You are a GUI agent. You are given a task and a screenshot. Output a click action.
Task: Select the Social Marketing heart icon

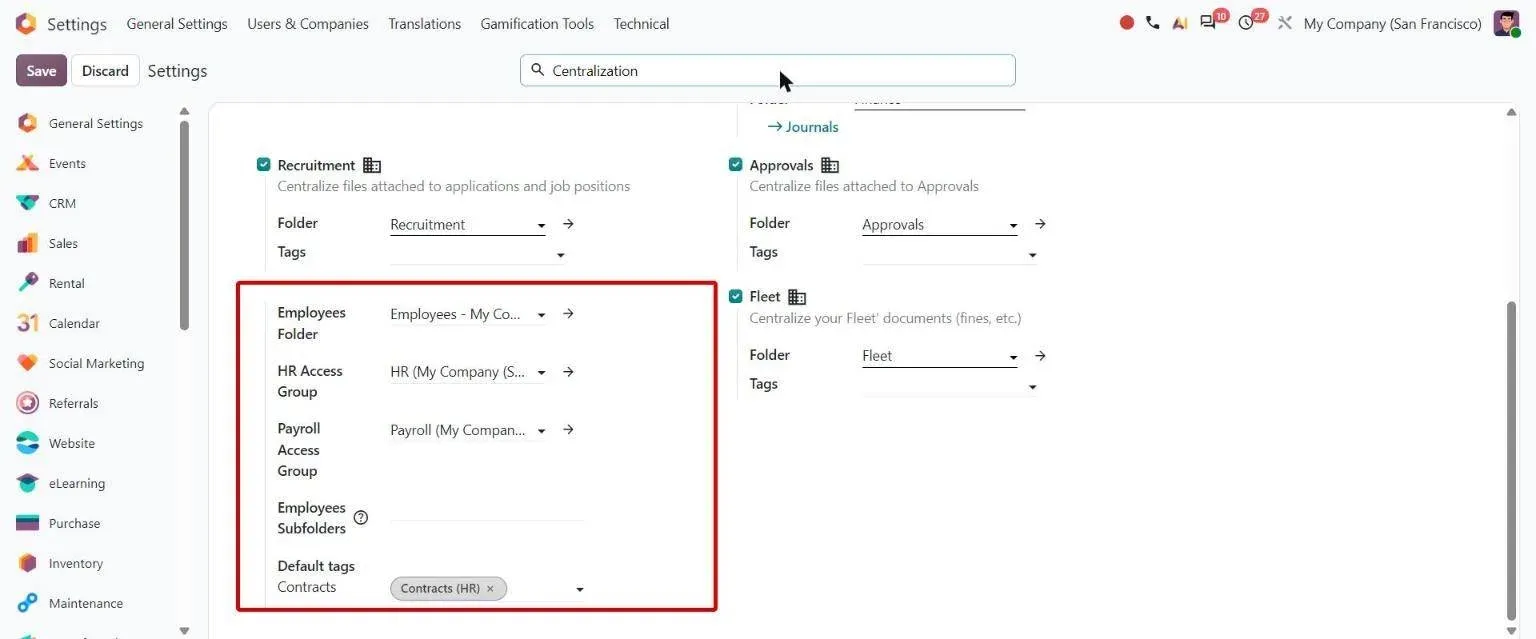point(28,363)
